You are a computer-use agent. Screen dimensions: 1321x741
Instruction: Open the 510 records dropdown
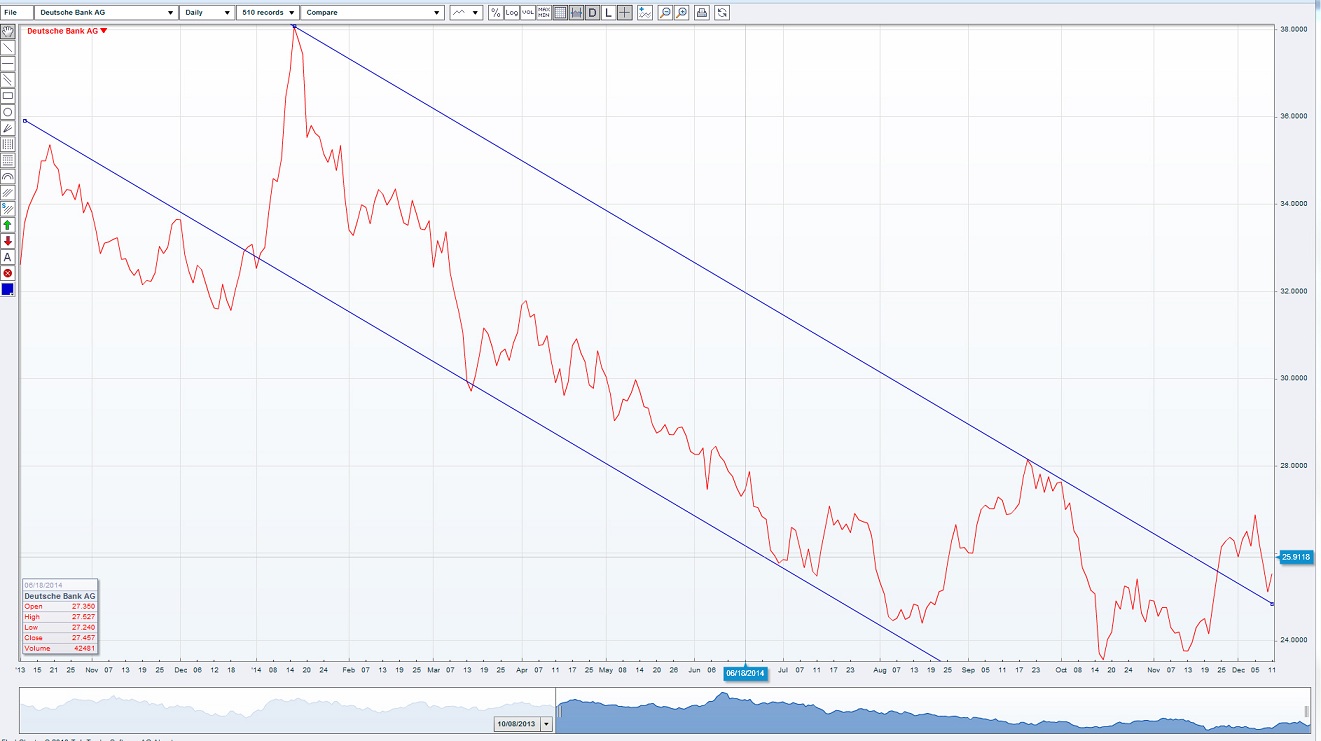pos(264,12)
